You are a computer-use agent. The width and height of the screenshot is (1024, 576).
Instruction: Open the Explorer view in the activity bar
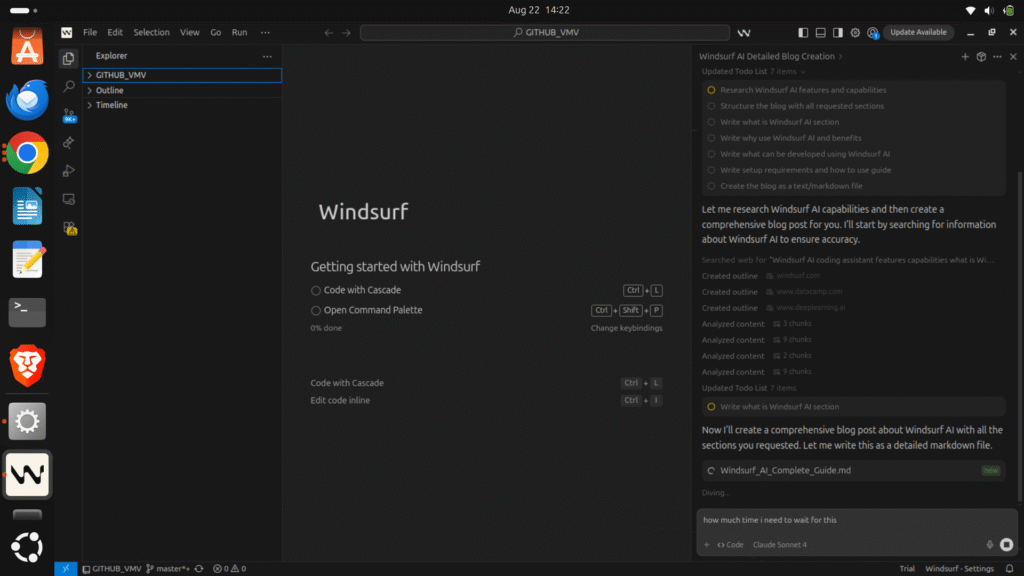pyautogui.click(x=69, y=59)
